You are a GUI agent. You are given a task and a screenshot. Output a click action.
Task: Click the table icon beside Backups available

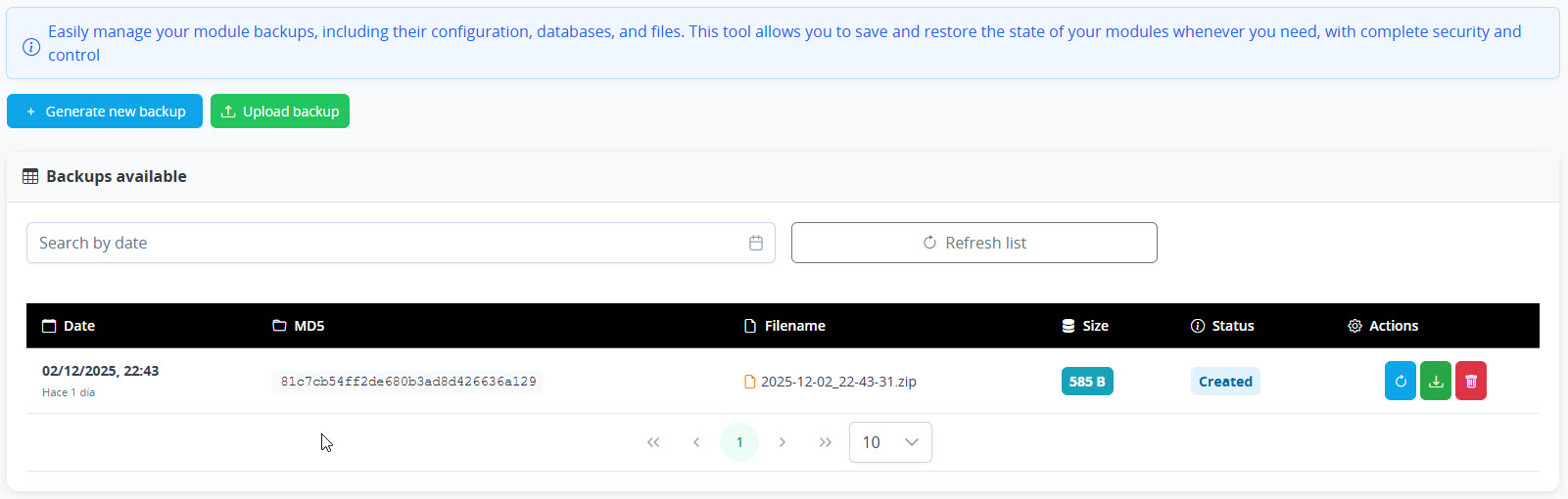point(30,176)
